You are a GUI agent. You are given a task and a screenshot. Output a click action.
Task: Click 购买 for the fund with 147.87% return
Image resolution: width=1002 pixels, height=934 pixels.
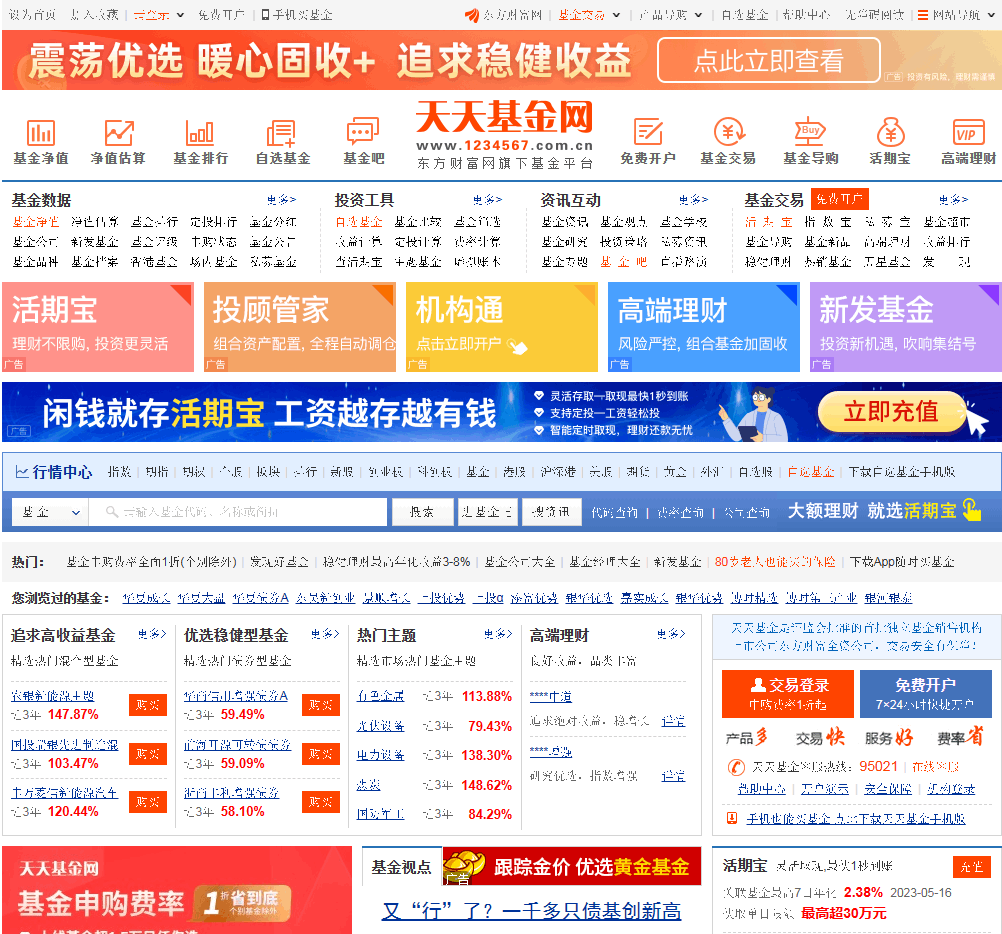click(x=148, y=705)
